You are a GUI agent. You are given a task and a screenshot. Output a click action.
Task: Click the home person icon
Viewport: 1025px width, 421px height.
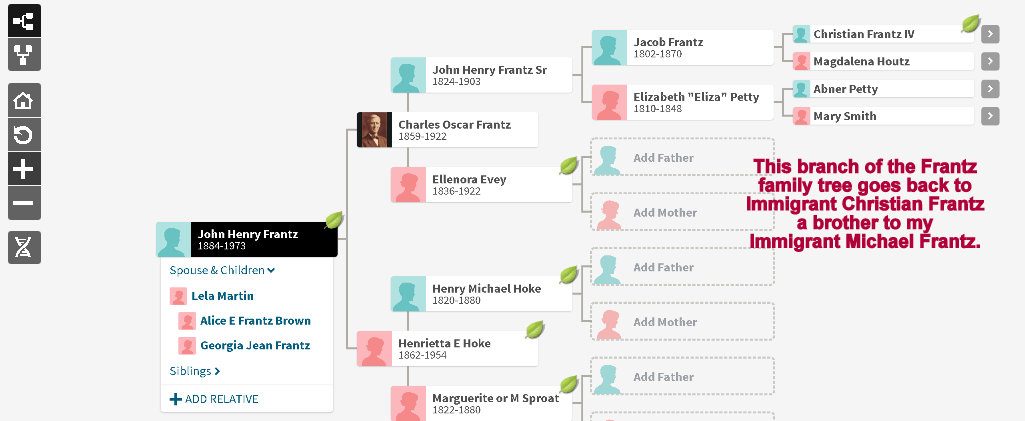[x=24, y=100]
